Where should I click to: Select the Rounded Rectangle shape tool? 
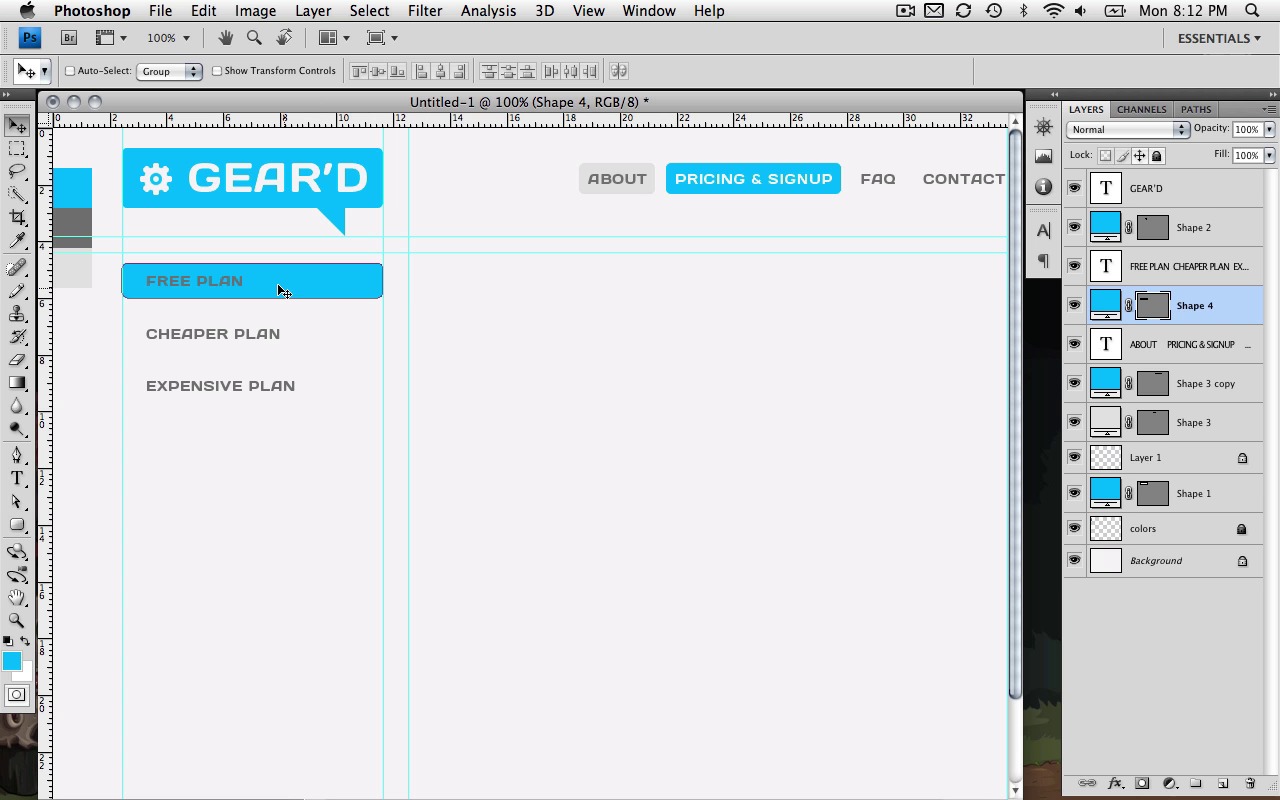click(x=17, y=525)
